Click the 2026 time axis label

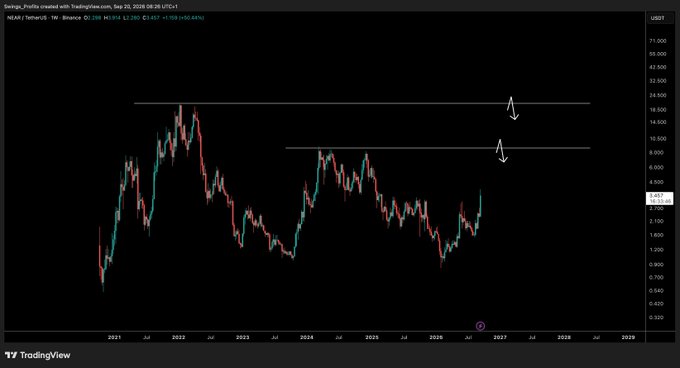click(436, 337)
